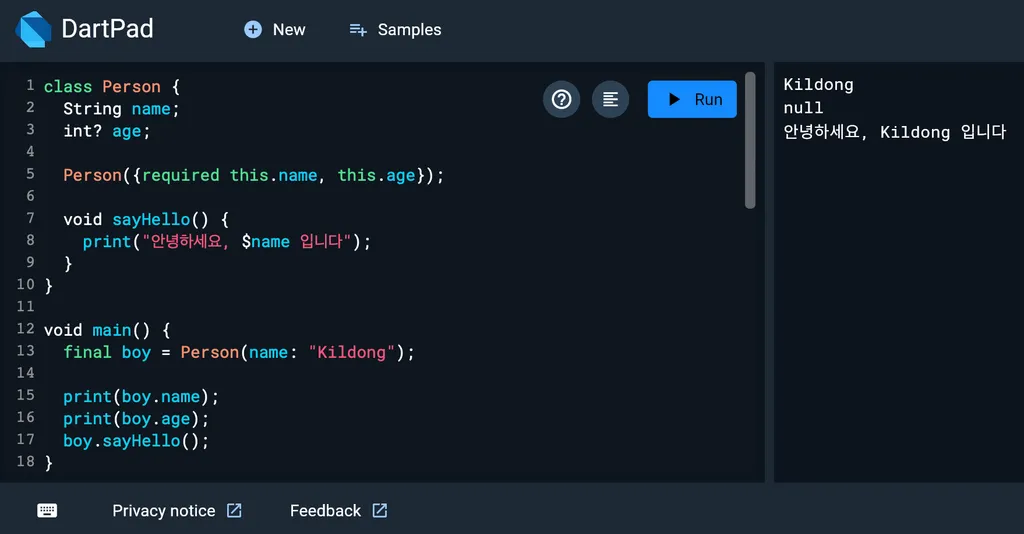Open the Samples menu

coord(395,29)
